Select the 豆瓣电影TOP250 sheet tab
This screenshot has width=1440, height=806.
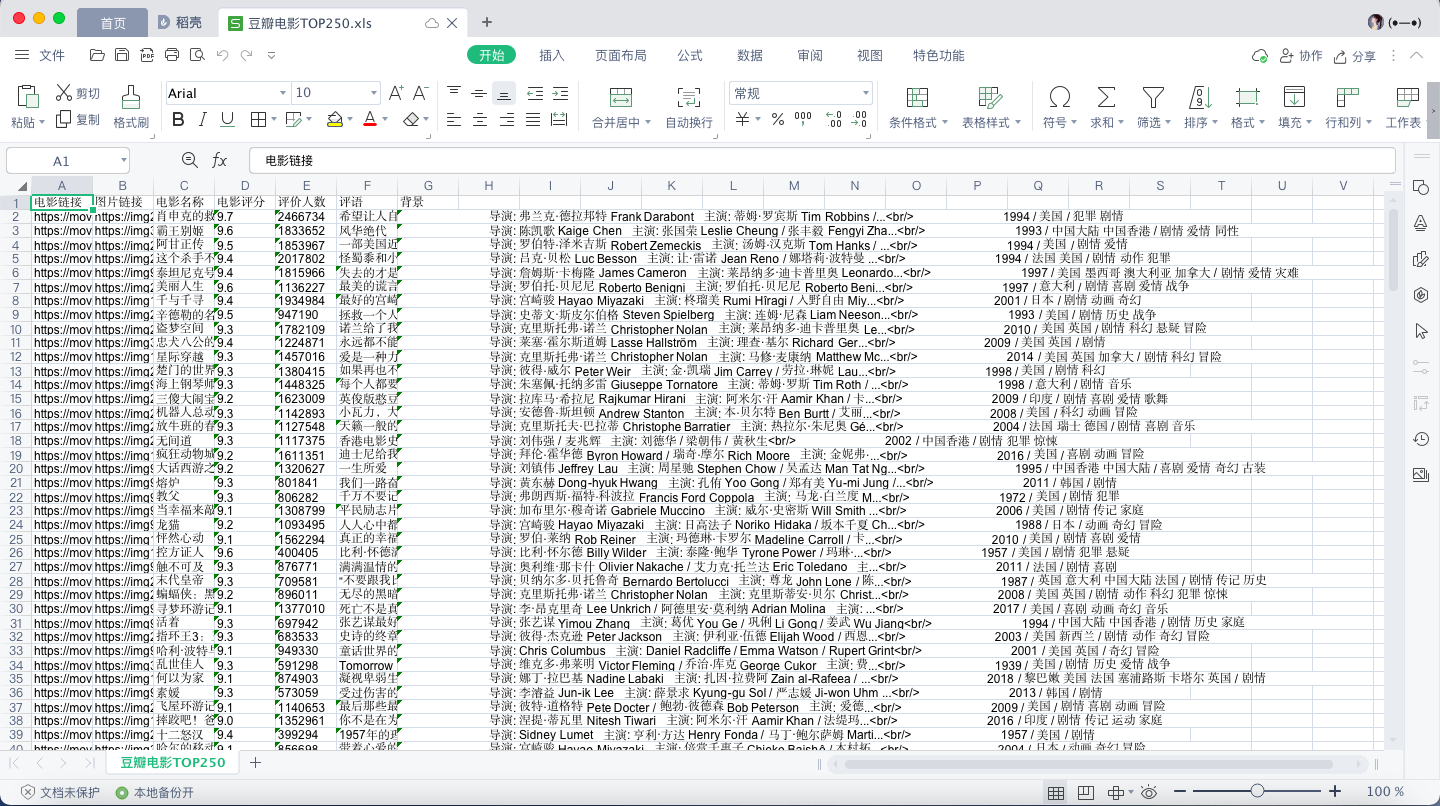tap(172, 763)
